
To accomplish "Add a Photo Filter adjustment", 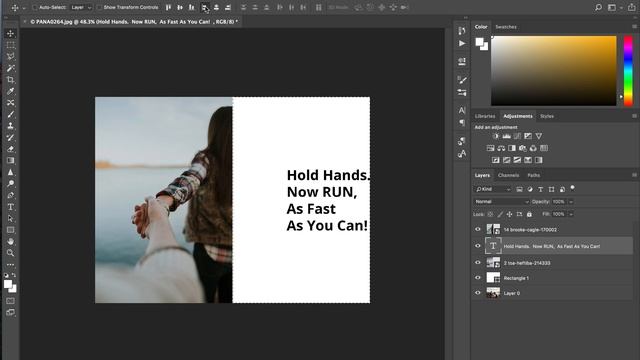I will pyautogui.click(x=522, y=148).
